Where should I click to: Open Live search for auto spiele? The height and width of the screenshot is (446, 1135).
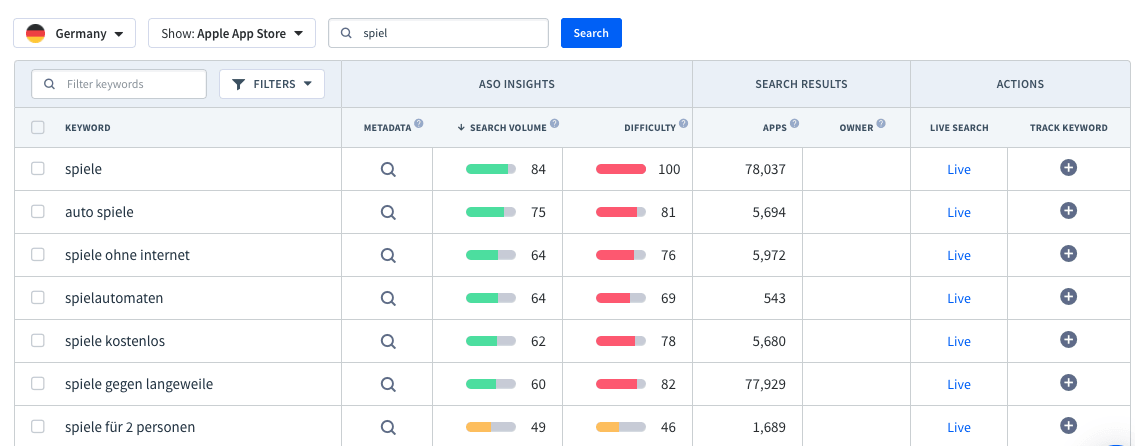click(x=958, y=212)
